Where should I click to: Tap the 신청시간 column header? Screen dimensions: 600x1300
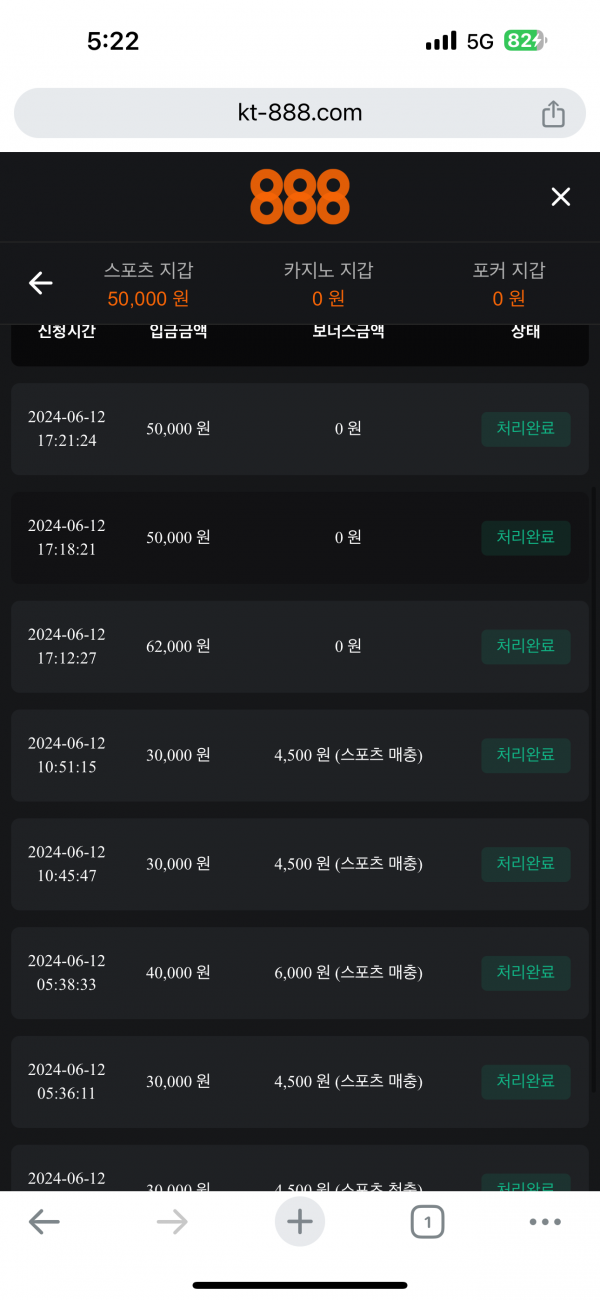point(67,332)
